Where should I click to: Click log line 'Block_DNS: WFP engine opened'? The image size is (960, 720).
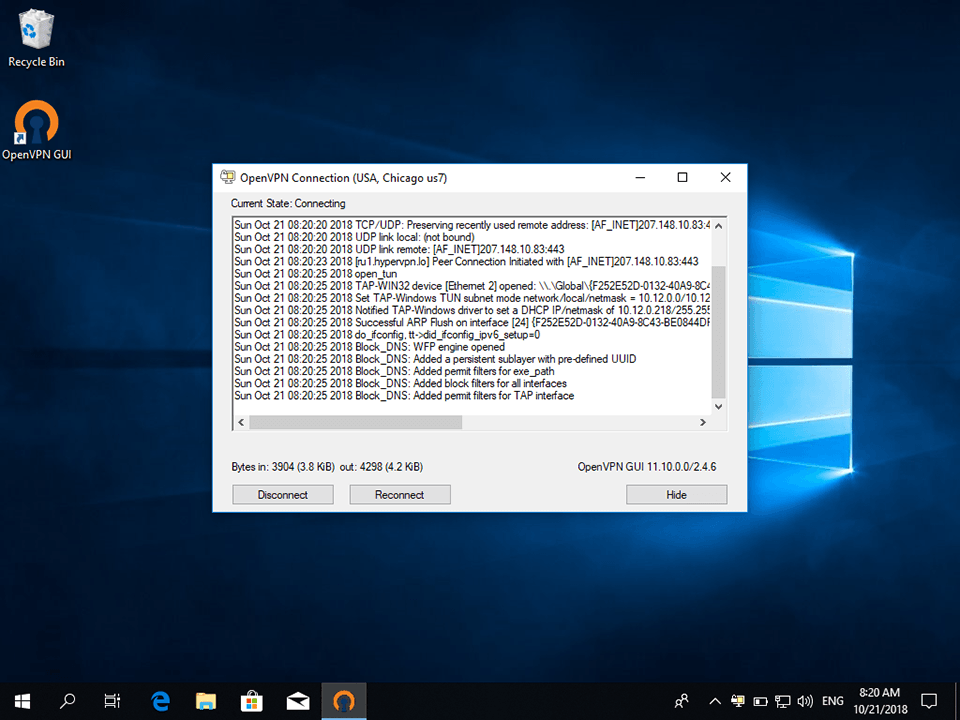369,347
